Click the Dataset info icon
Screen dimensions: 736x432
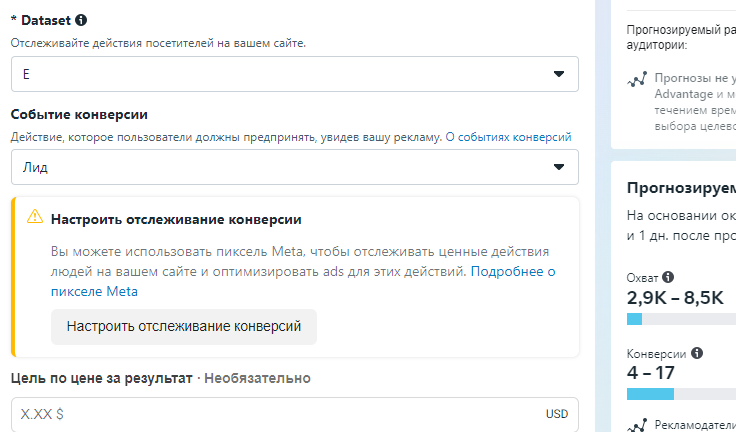(x=81, y=20)
